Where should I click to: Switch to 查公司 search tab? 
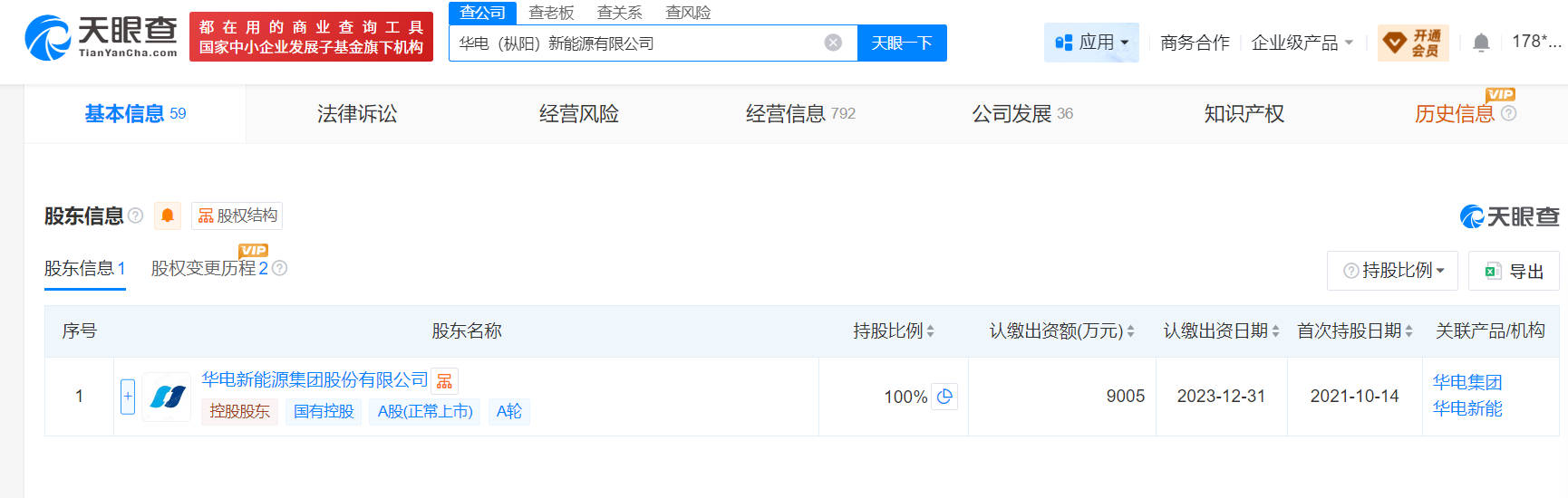tap(482, 13)
